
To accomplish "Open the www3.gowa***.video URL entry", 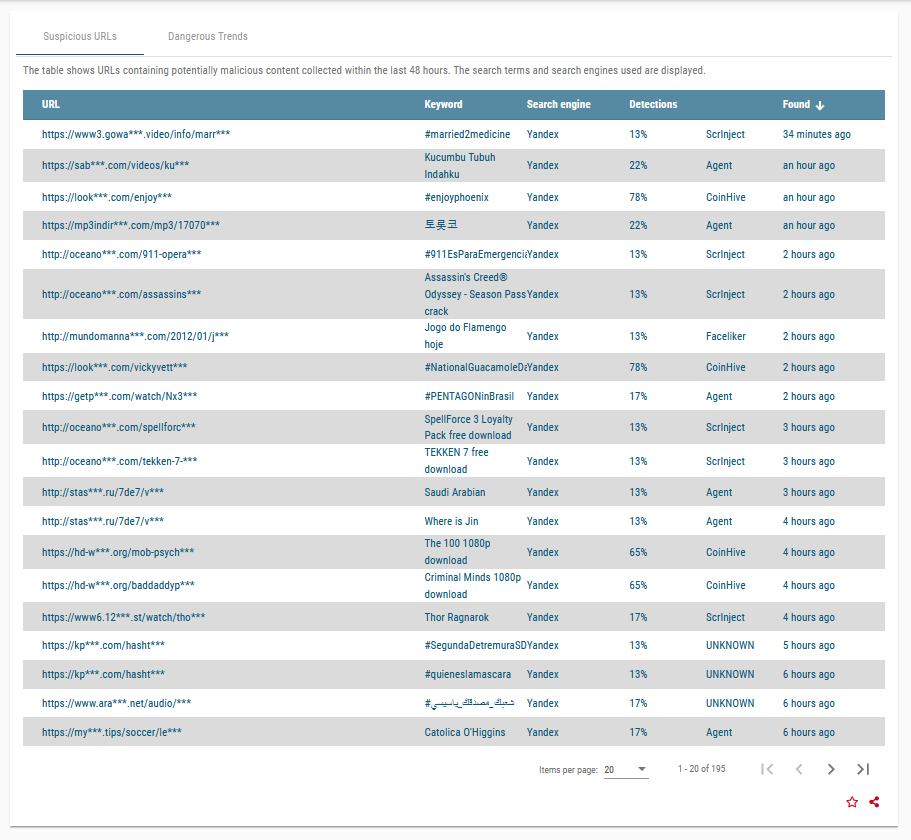I will click(136, 134).
